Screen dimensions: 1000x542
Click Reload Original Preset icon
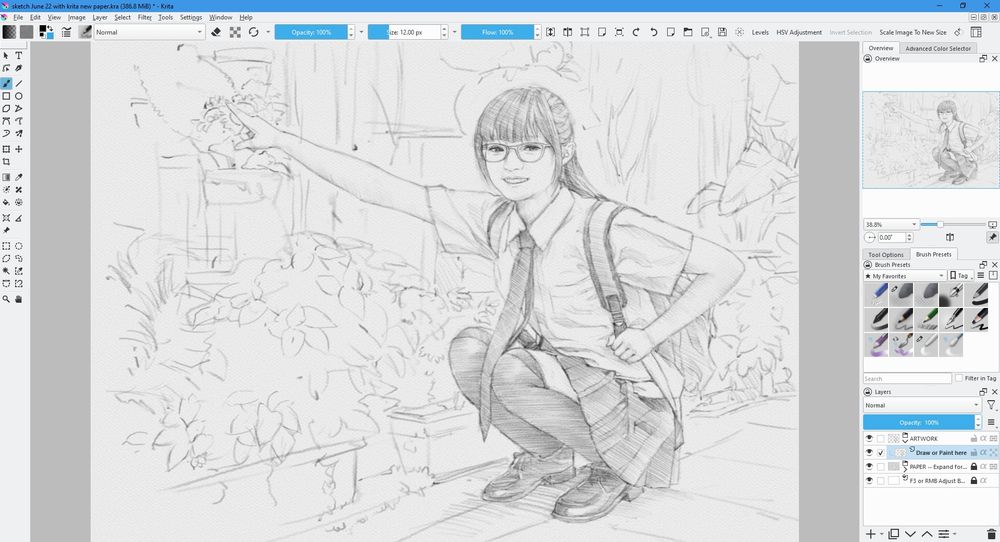pos(254,32)
